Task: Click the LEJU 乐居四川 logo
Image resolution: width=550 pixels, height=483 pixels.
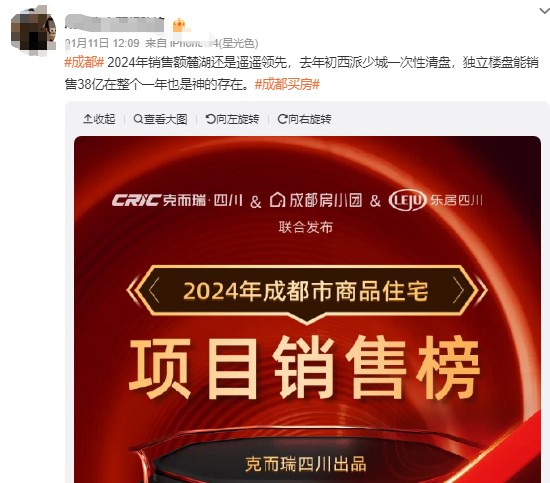Action: click(x=435, y=200)
